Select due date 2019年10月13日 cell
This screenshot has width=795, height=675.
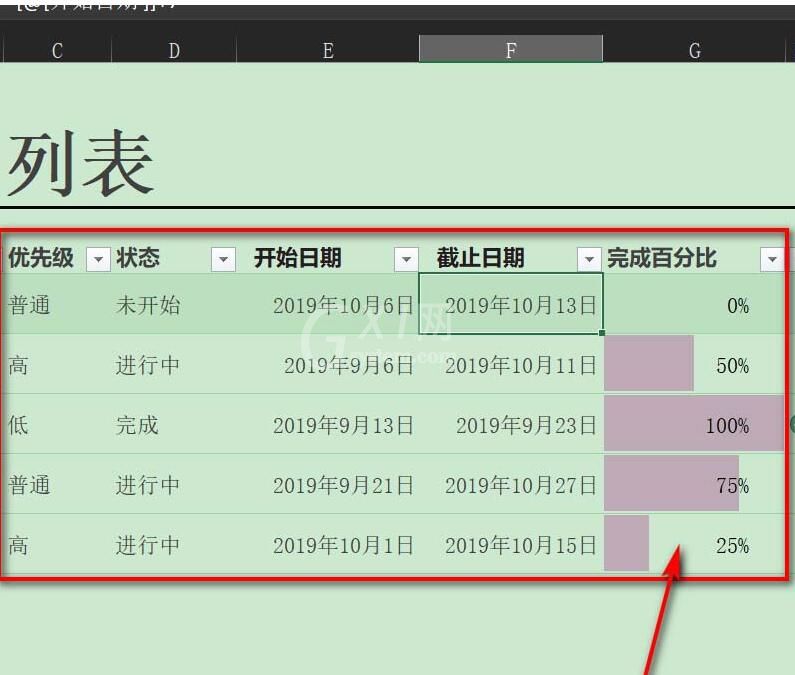click(x=511, y=304)
